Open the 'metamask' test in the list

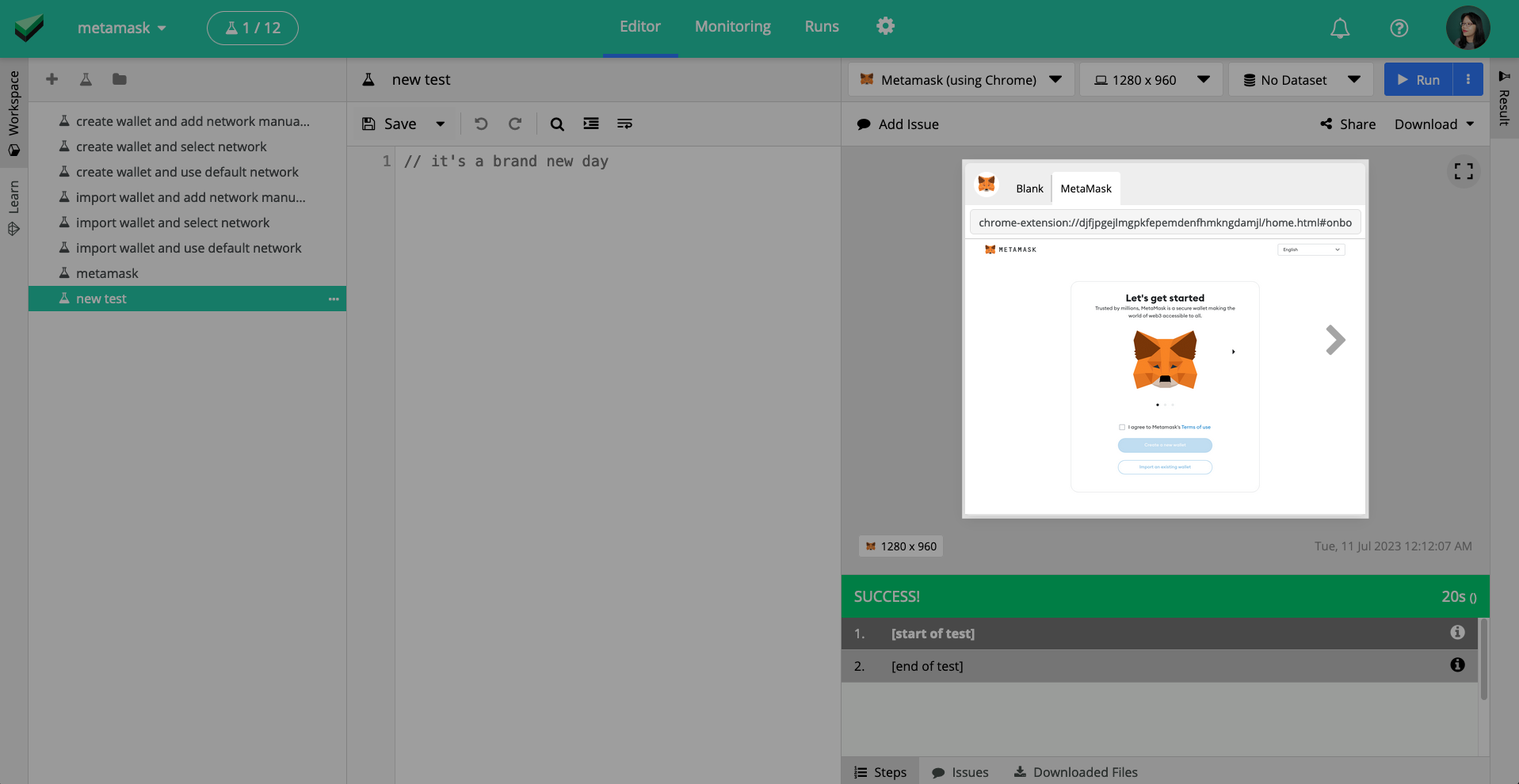pyautogui.click(x=187, y=273)
